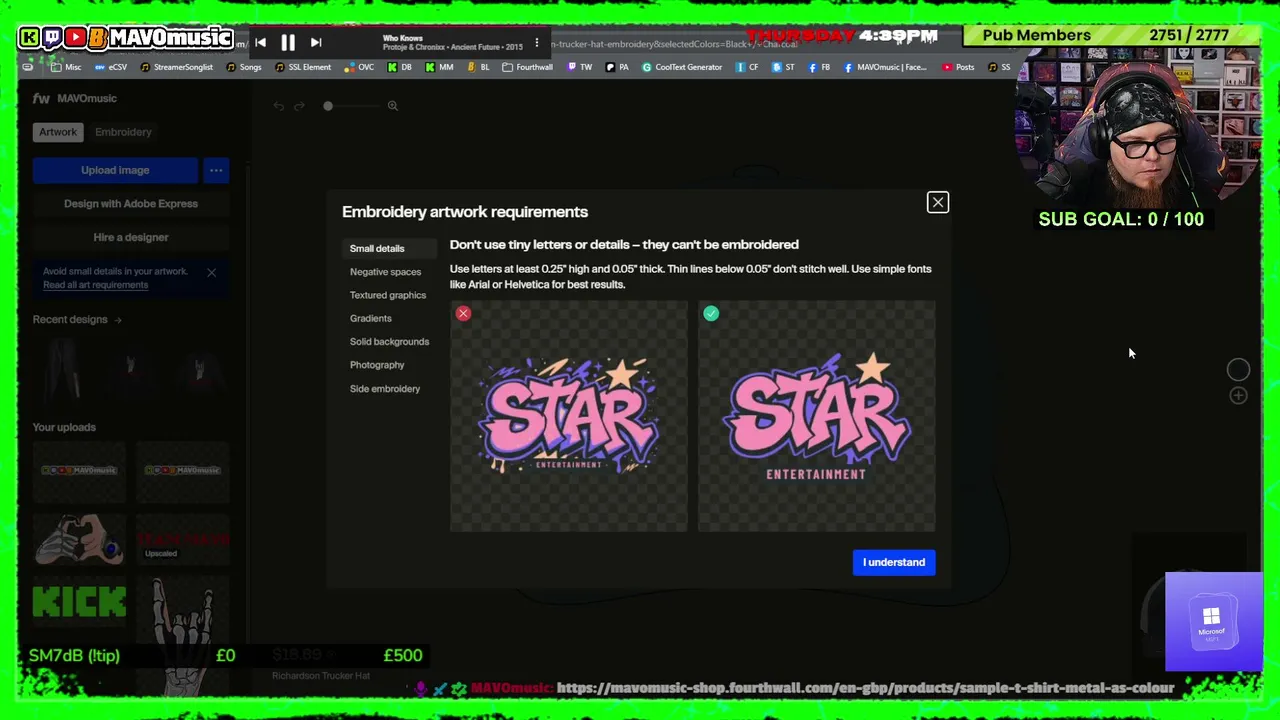Open the CF bookmark

tap(747, 68)
